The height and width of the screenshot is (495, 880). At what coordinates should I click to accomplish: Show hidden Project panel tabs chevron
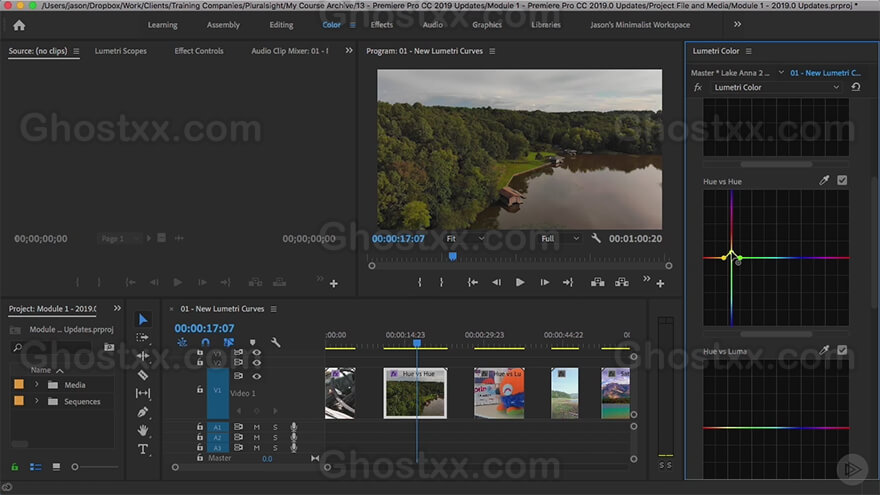point(117,308)
